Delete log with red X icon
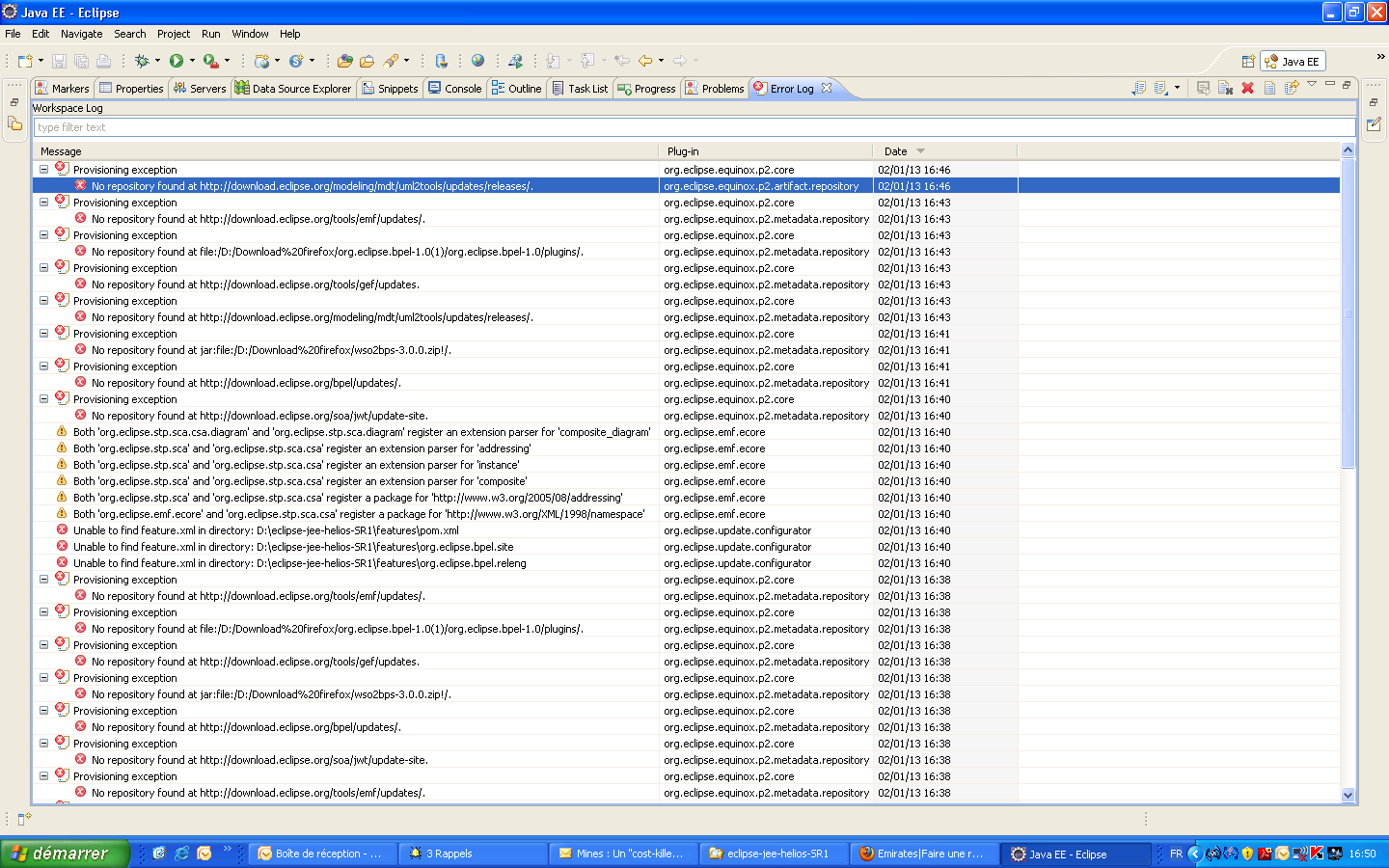Screen dimensions: 1389x868 click(x=1247, y=88)
